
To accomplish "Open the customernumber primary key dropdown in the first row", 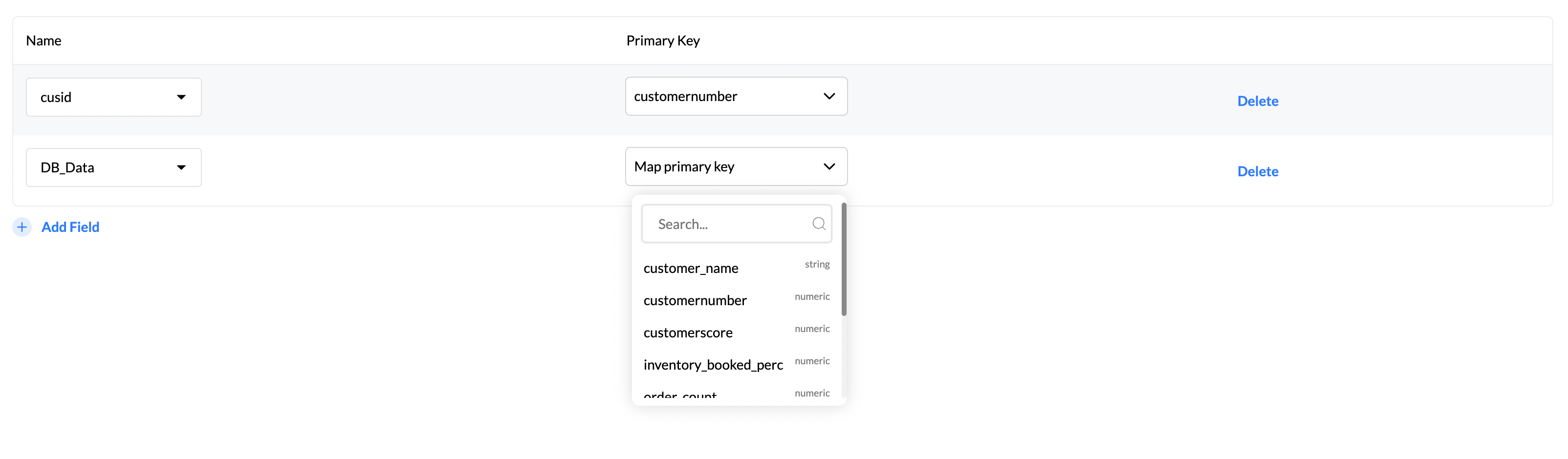I will pos(735,96).
